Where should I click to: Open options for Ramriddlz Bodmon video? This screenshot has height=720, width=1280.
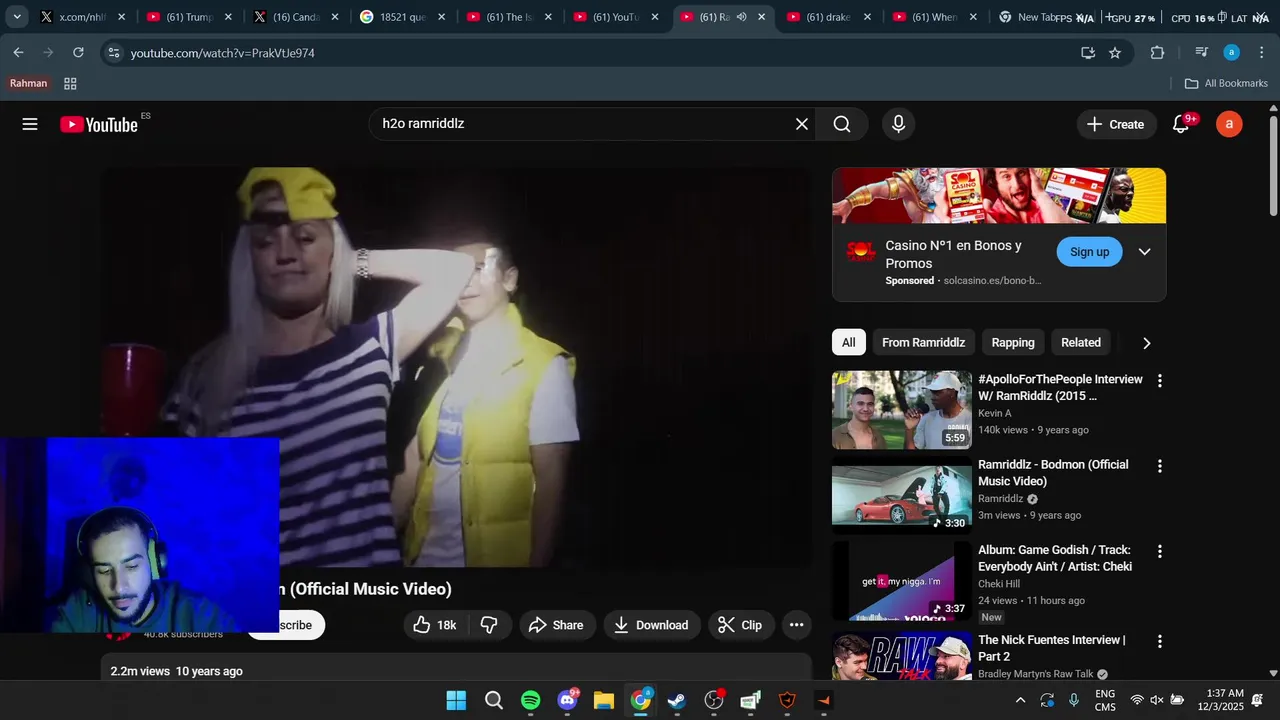pos(1160,466)
